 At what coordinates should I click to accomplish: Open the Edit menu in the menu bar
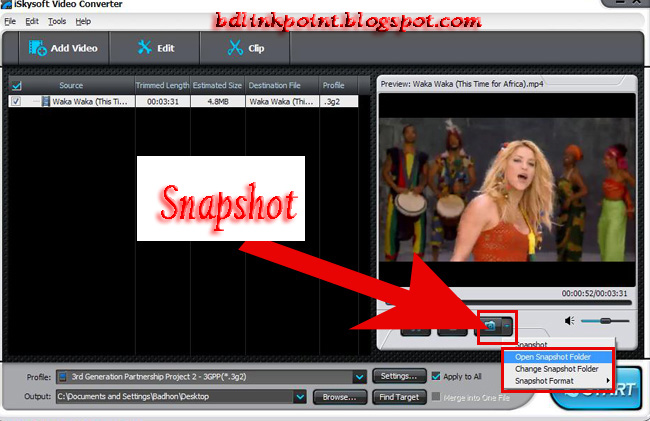pyautogui.click(x=32, y=21)
